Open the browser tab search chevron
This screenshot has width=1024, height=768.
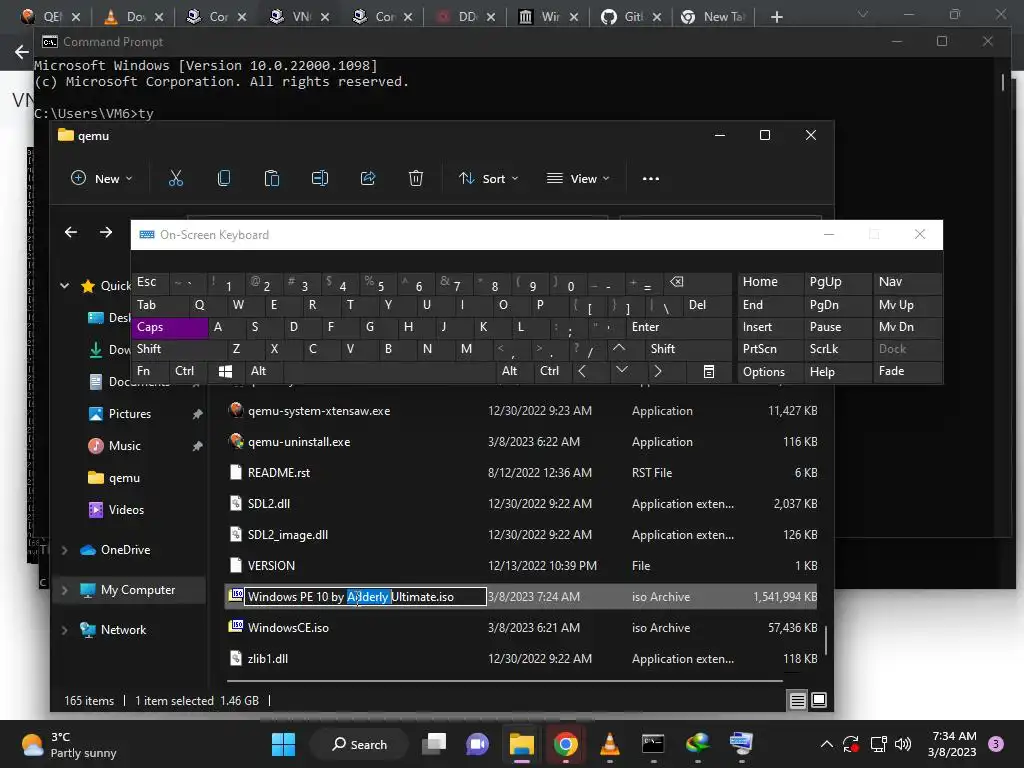coord(863,14)
